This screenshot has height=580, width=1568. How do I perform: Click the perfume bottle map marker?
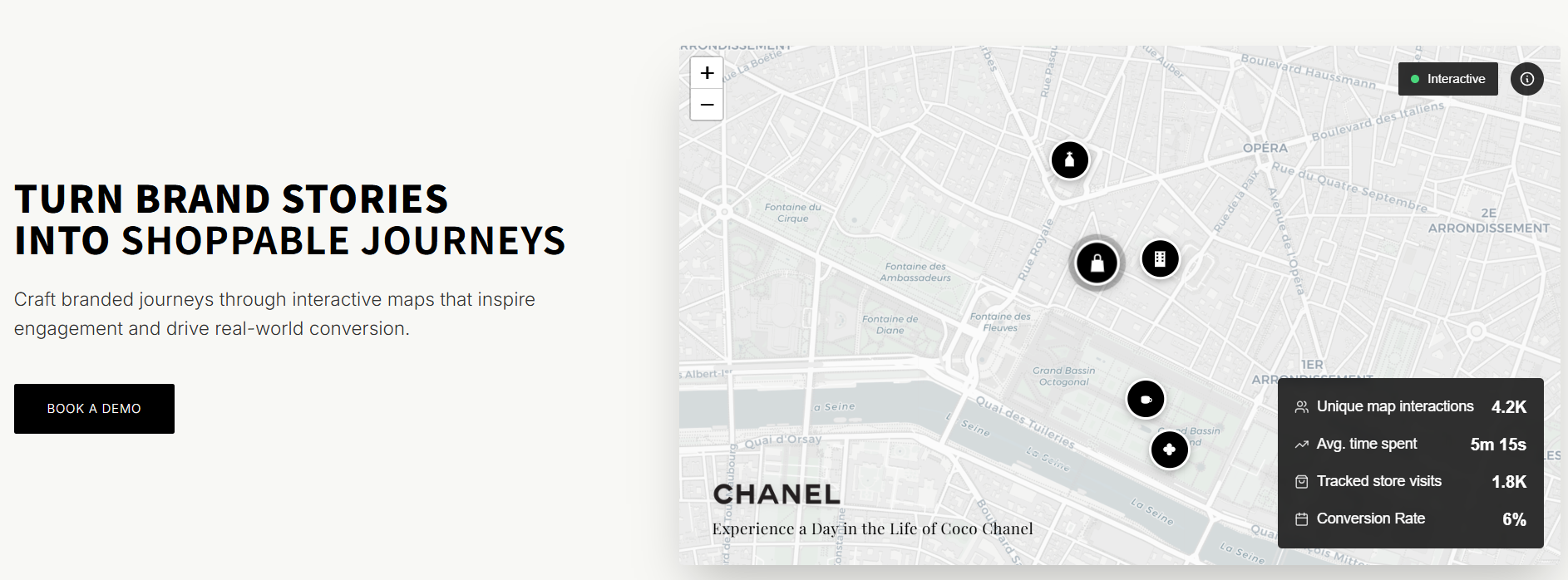point(1069,160)
